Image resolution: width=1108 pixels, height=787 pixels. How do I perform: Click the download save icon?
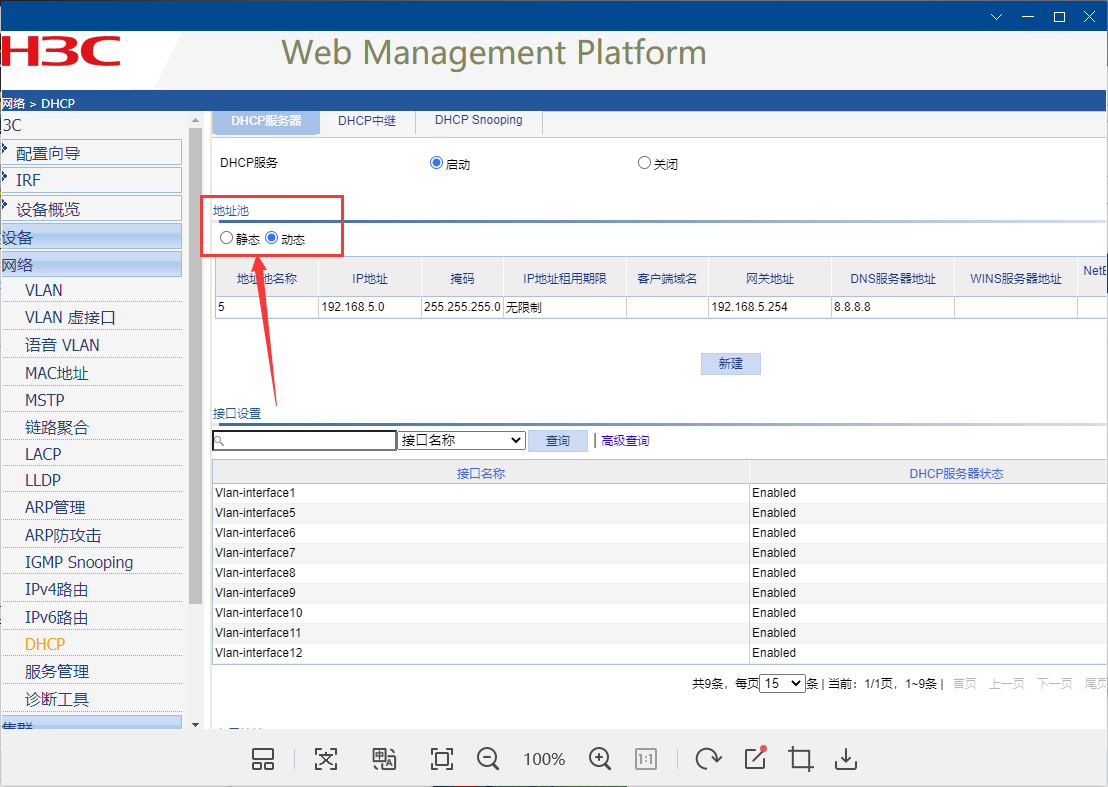pyautogui.click(x=845, y=759)
